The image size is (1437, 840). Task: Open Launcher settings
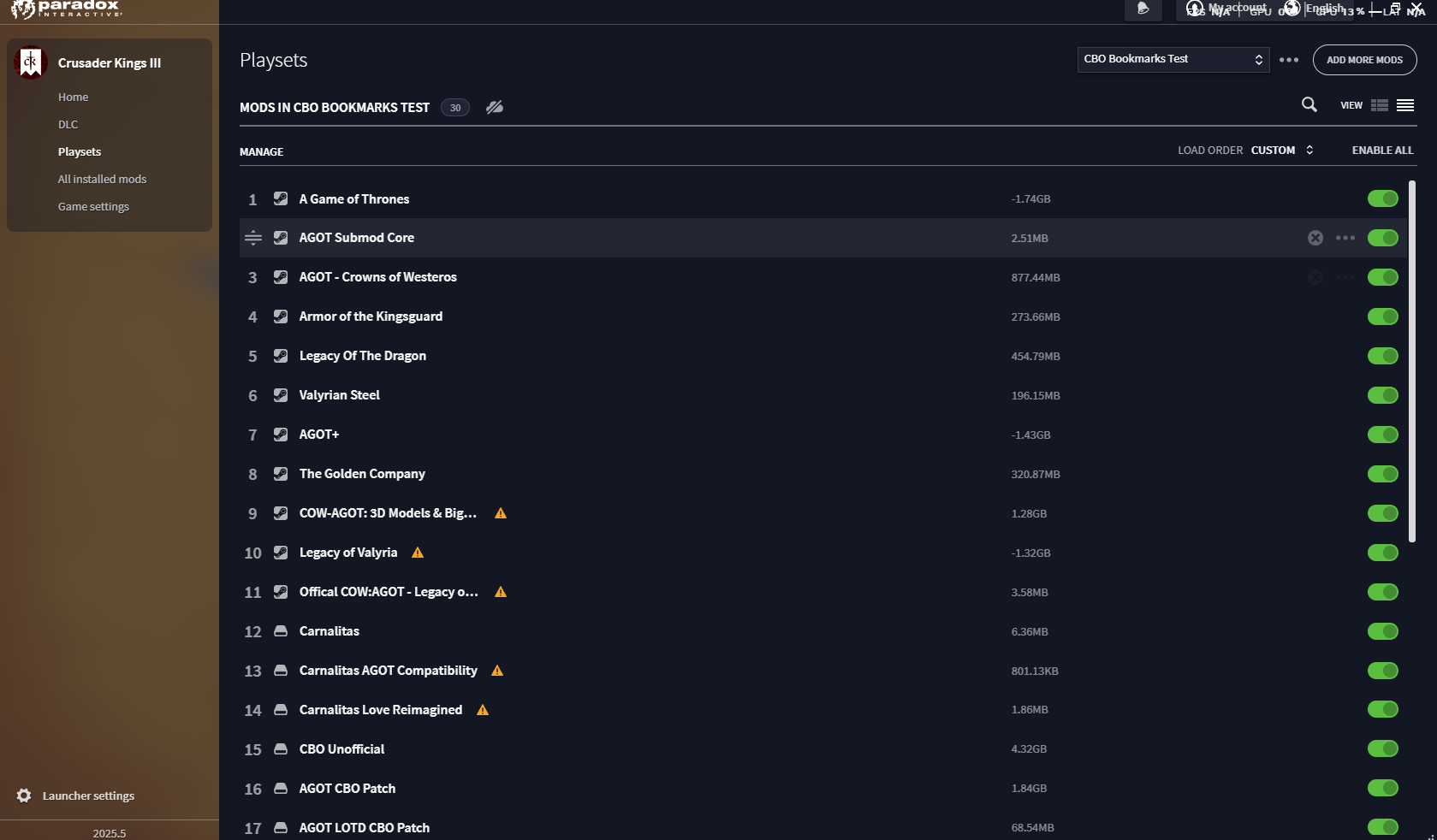click(88, 796)
